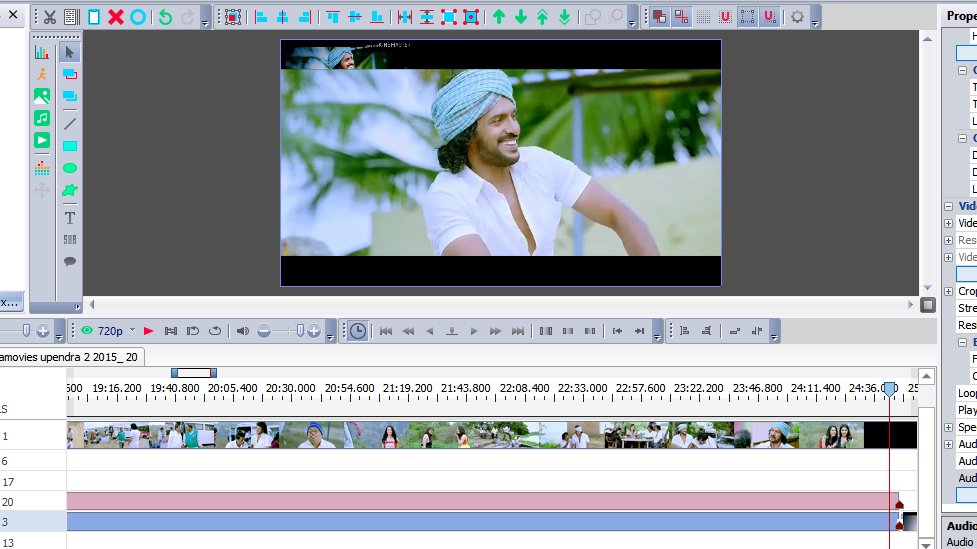The image size is (977, 549).
Task: Click the red X Delete icon
Action: (116, 17)
